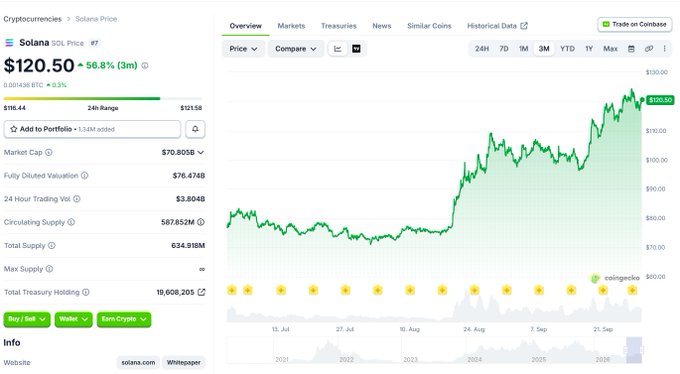Screen dimensions: 680x374
Task: Open Max Supply info icon
Action: tap(49, 269)
